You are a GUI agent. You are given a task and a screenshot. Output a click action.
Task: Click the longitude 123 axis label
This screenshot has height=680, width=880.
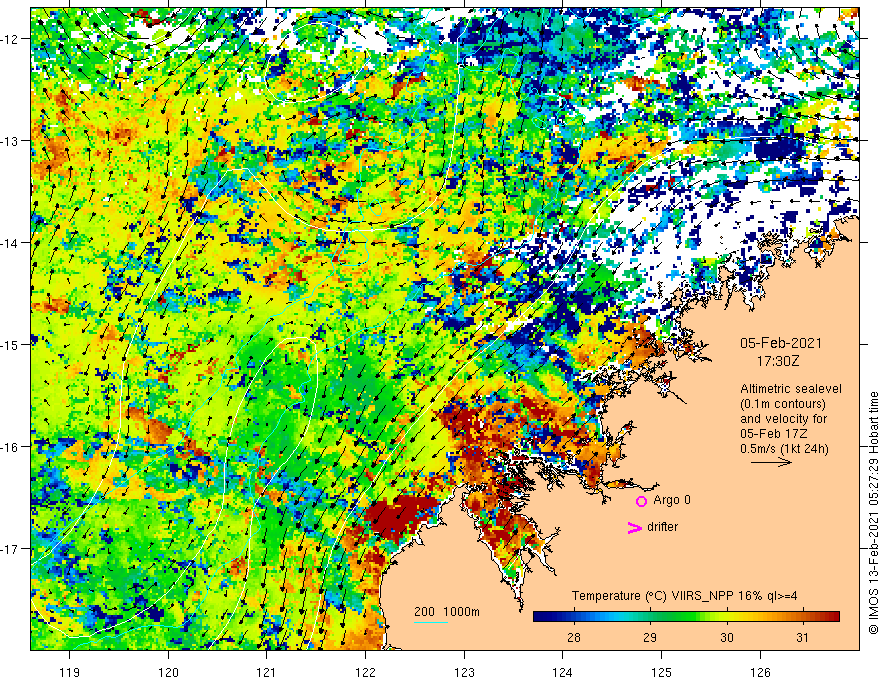coord(464,672)
